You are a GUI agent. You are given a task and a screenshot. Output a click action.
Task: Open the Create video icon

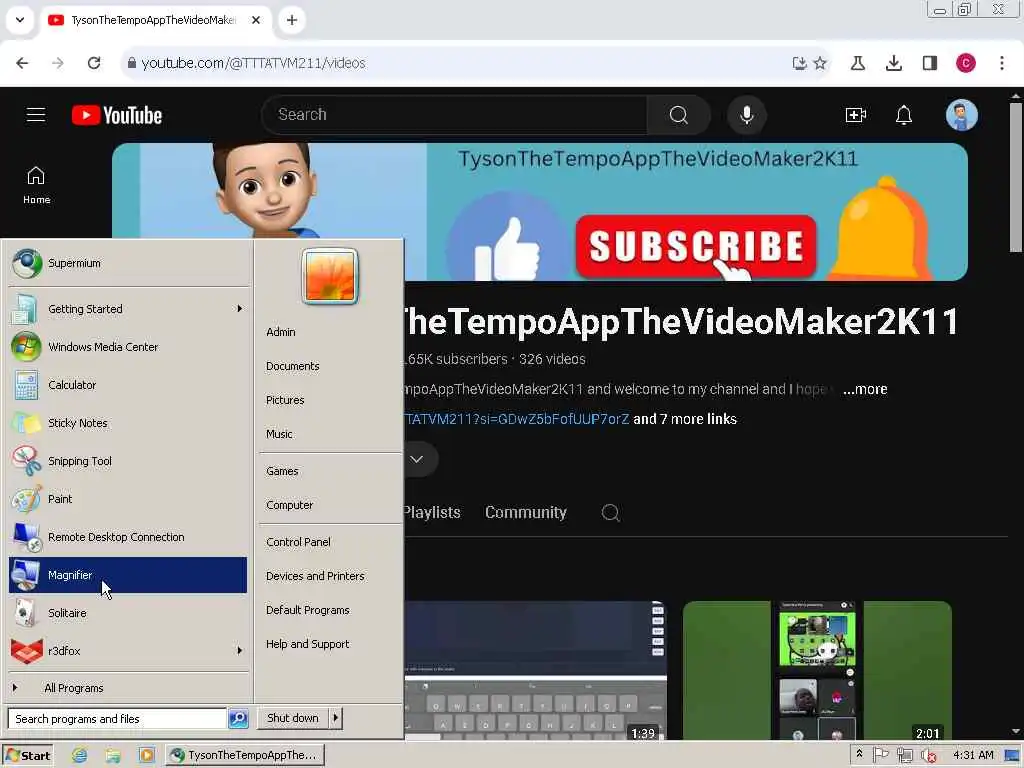[856, 115]
